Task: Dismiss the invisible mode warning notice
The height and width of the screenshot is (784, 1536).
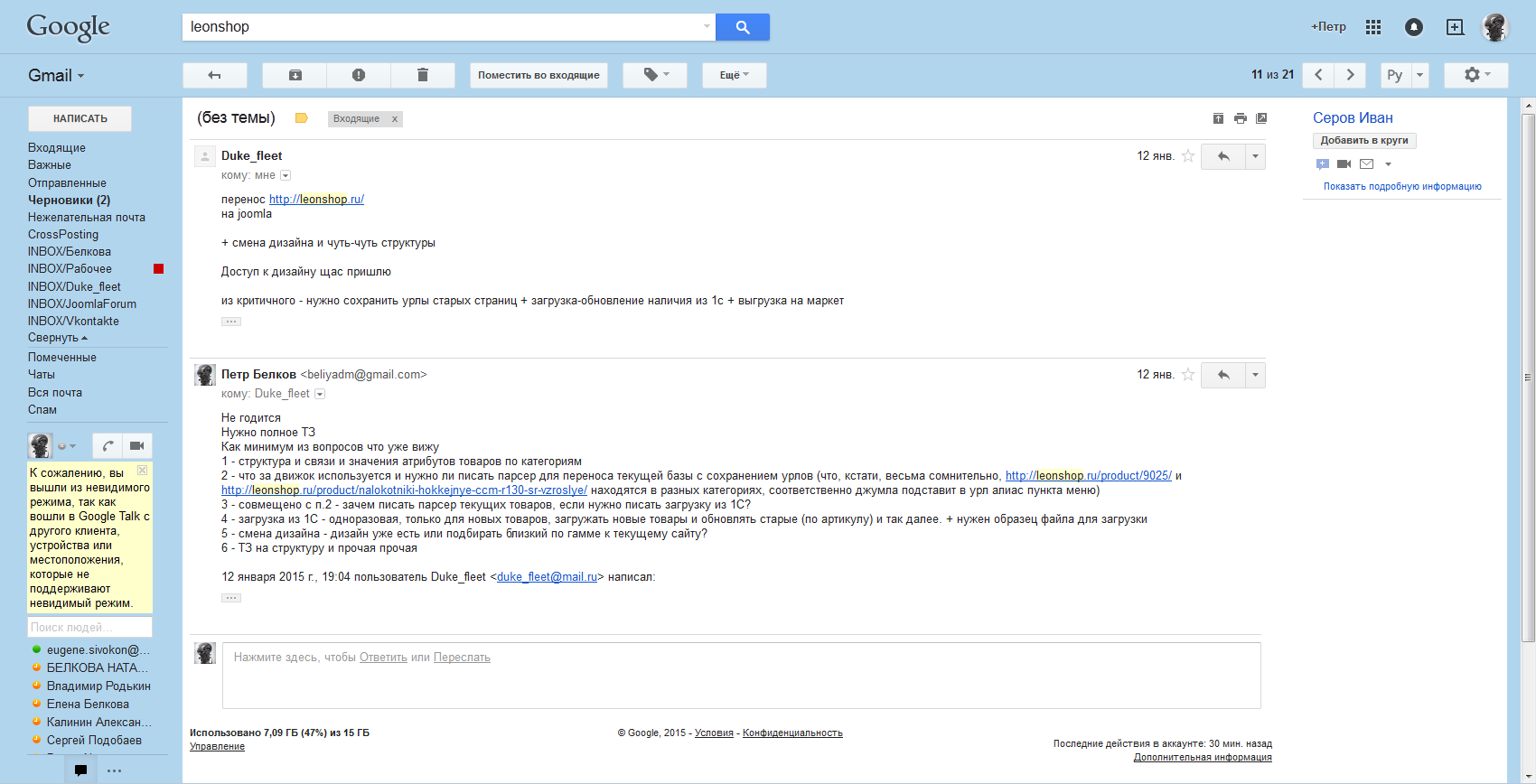Action: (142, 471)
